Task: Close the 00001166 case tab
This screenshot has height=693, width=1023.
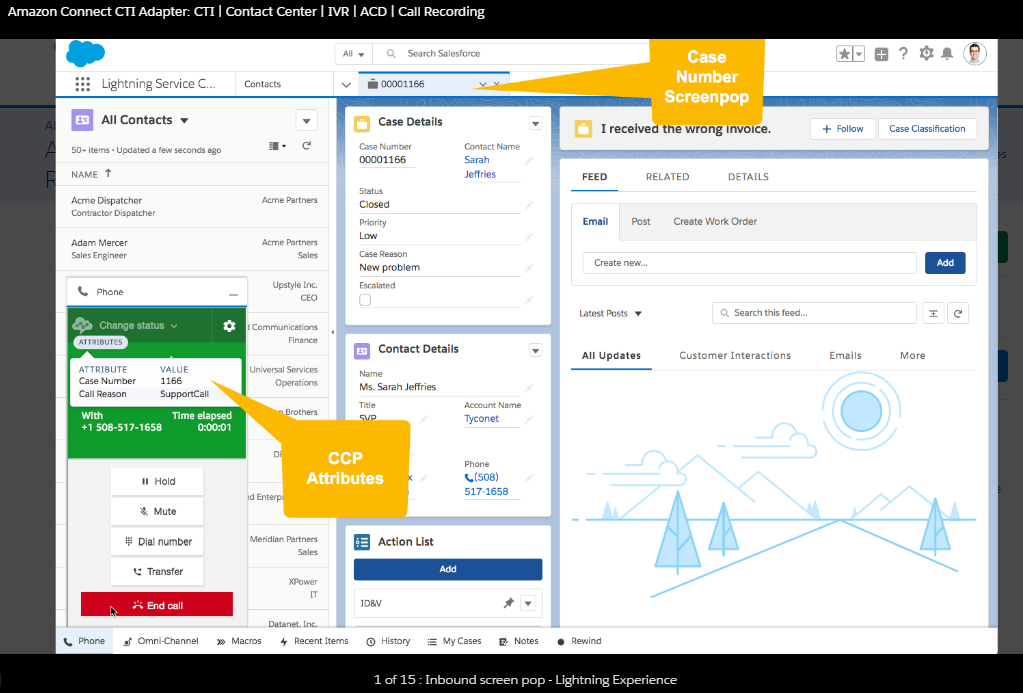Action: (x=497, y=84)
